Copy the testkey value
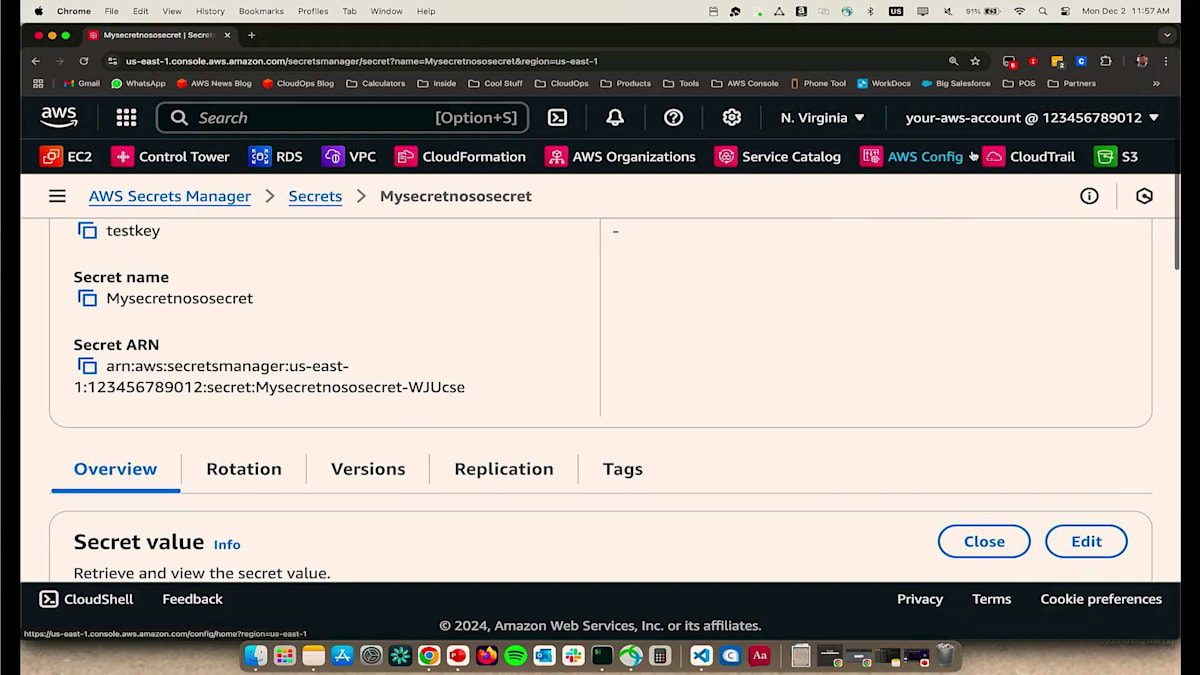The image size is (1200, 675). click(x=88, y=231)
